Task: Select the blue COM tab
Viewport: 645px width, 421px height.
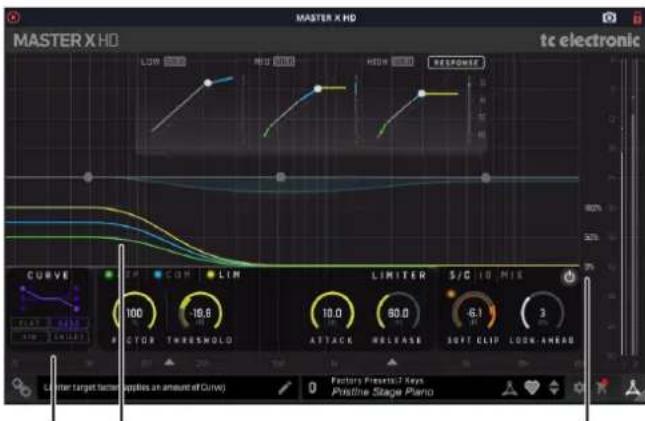Action: [x=173, y=275]
